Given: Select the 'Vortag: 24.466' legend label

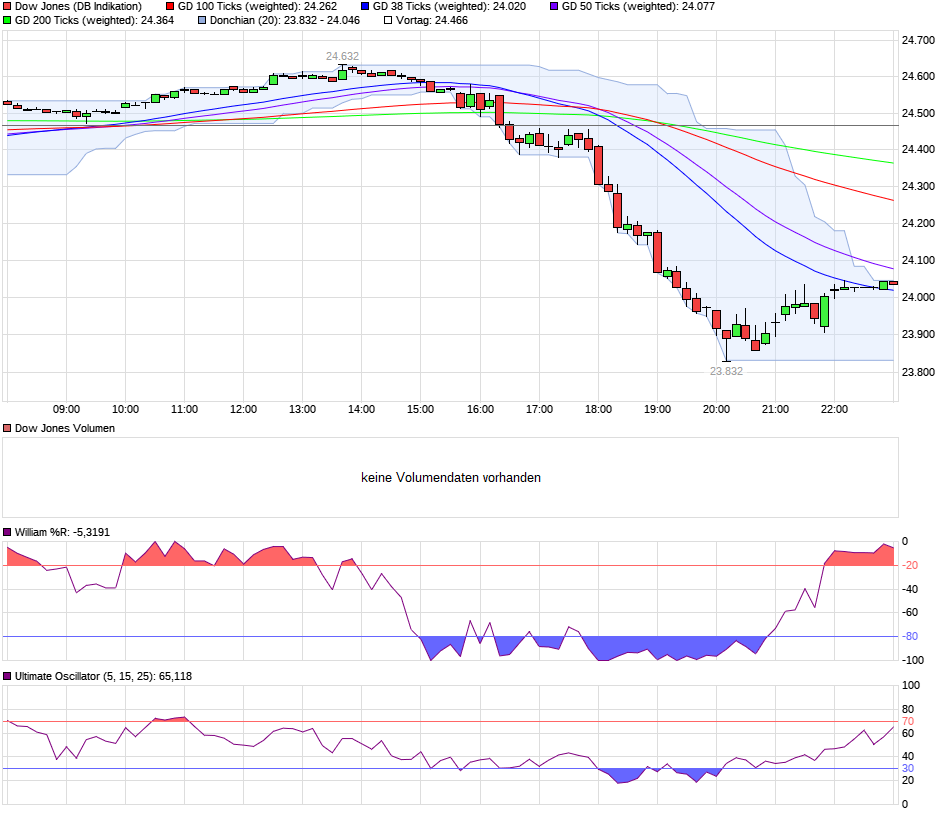Looking at the screenshot, I should [432, 20].
